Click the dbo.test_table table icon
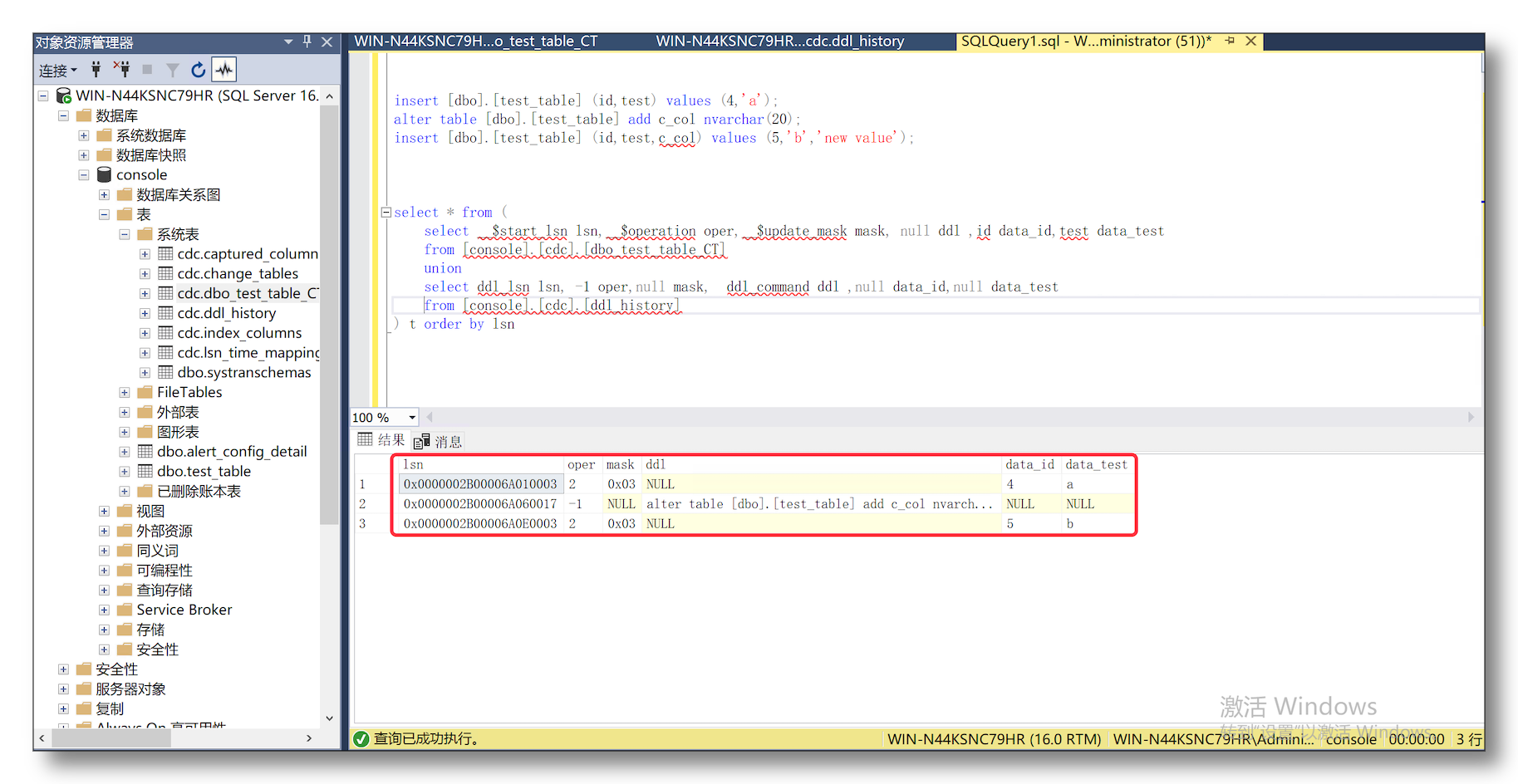The height and width of the screenshot is (784, 1518). point(145,471)
